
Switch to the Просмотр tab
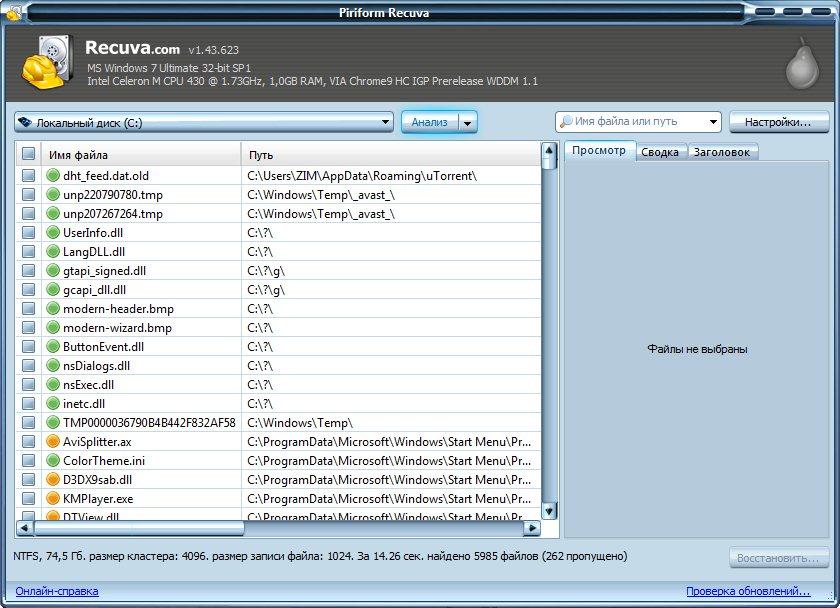pyautogui.click(x=599, y=151)
